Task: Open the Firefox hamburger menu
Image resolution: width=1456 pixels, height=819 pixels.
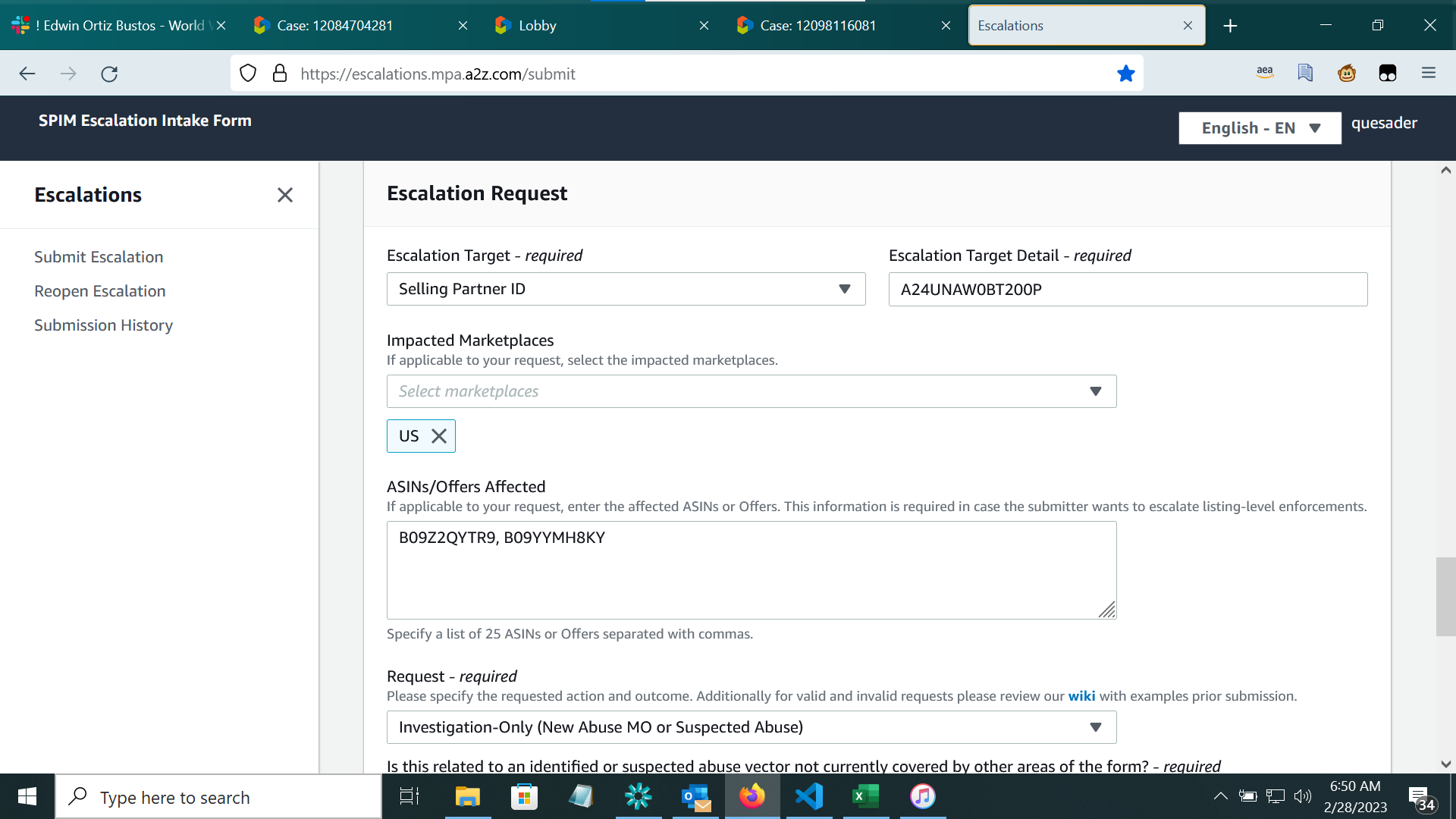Action: (x=1429, y=73)
